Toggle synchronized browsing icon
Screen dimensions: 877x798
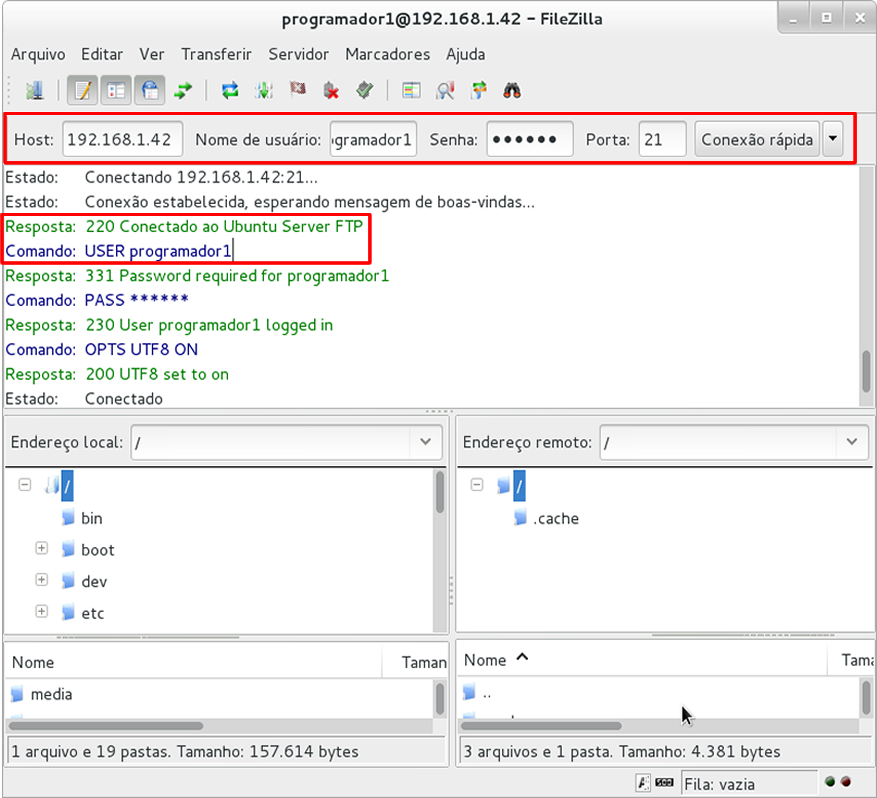(x=479, y=90)
